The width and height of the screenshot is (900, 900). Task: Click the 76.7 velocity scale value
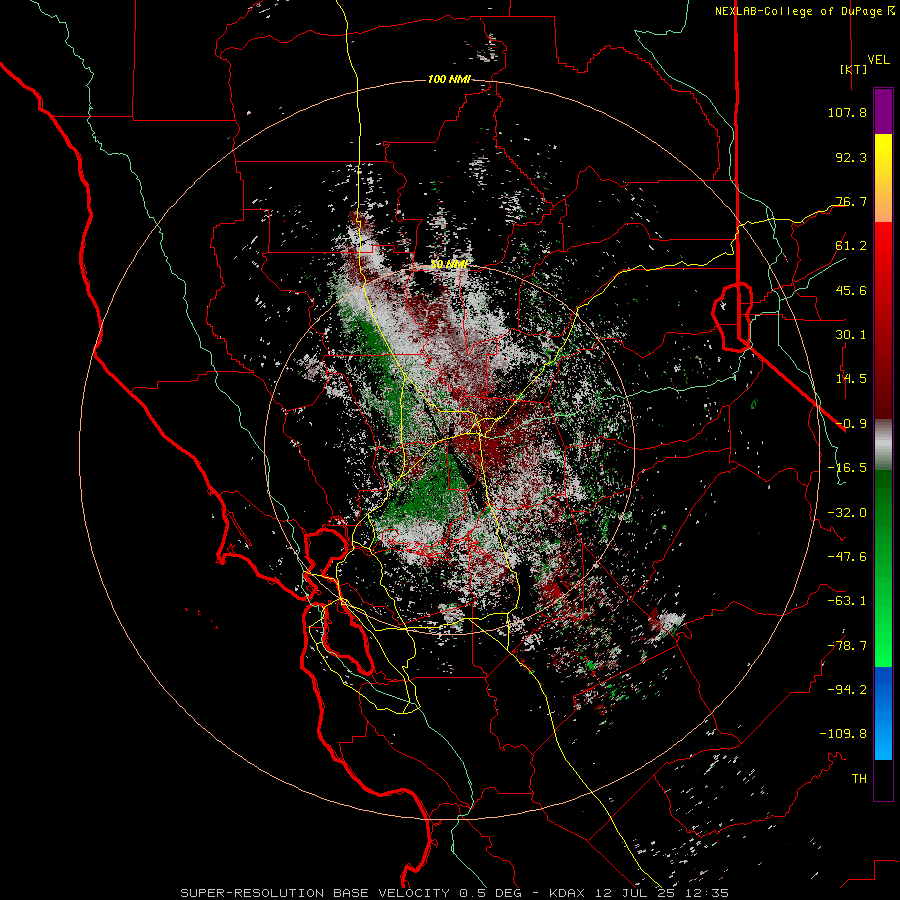click(851, 201)
